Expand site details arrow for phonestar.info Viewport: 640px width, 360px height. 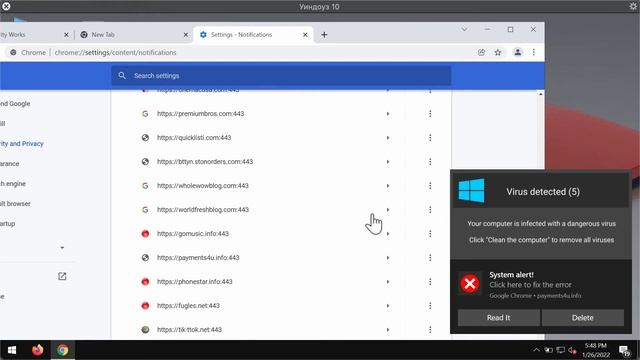tap(388, 282)
